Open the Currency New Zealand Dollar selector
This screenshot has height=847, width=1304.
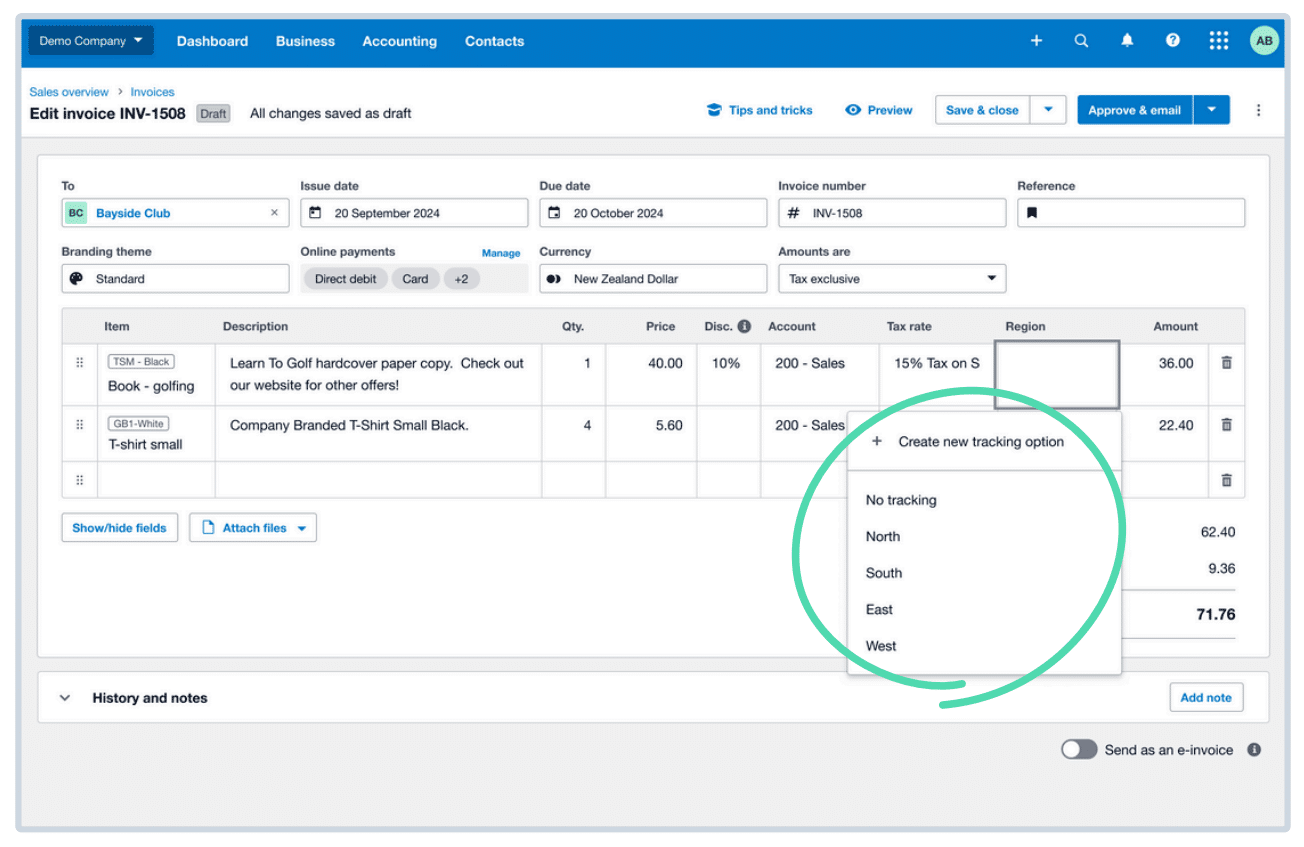[653, 279]
